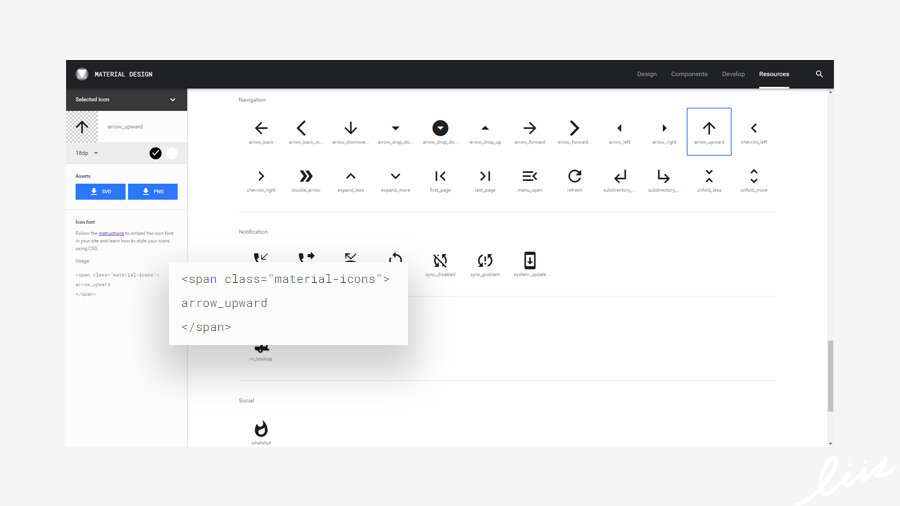Select the chevron_left icon
The width and height of the screenshot is (900, 506).
tap(754, 128)
